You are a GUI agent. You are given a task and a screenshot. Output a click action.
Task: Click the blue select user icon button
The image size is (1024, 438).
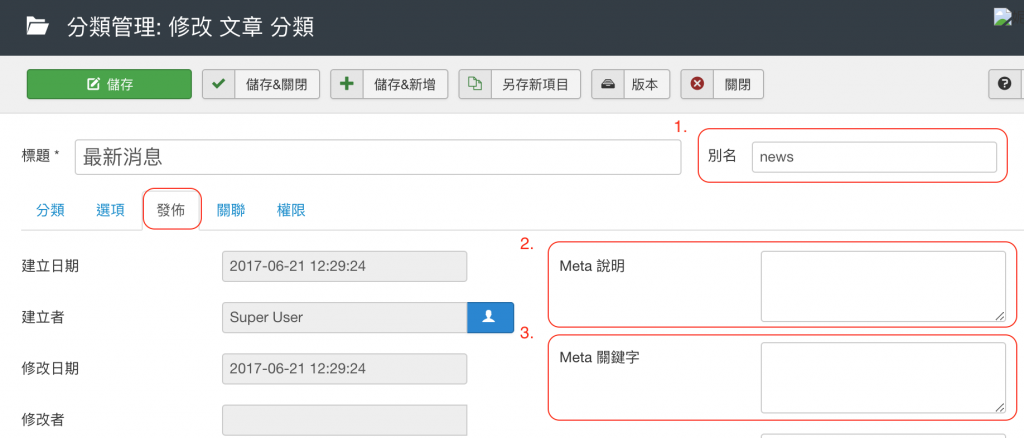[x=490, y=317]
